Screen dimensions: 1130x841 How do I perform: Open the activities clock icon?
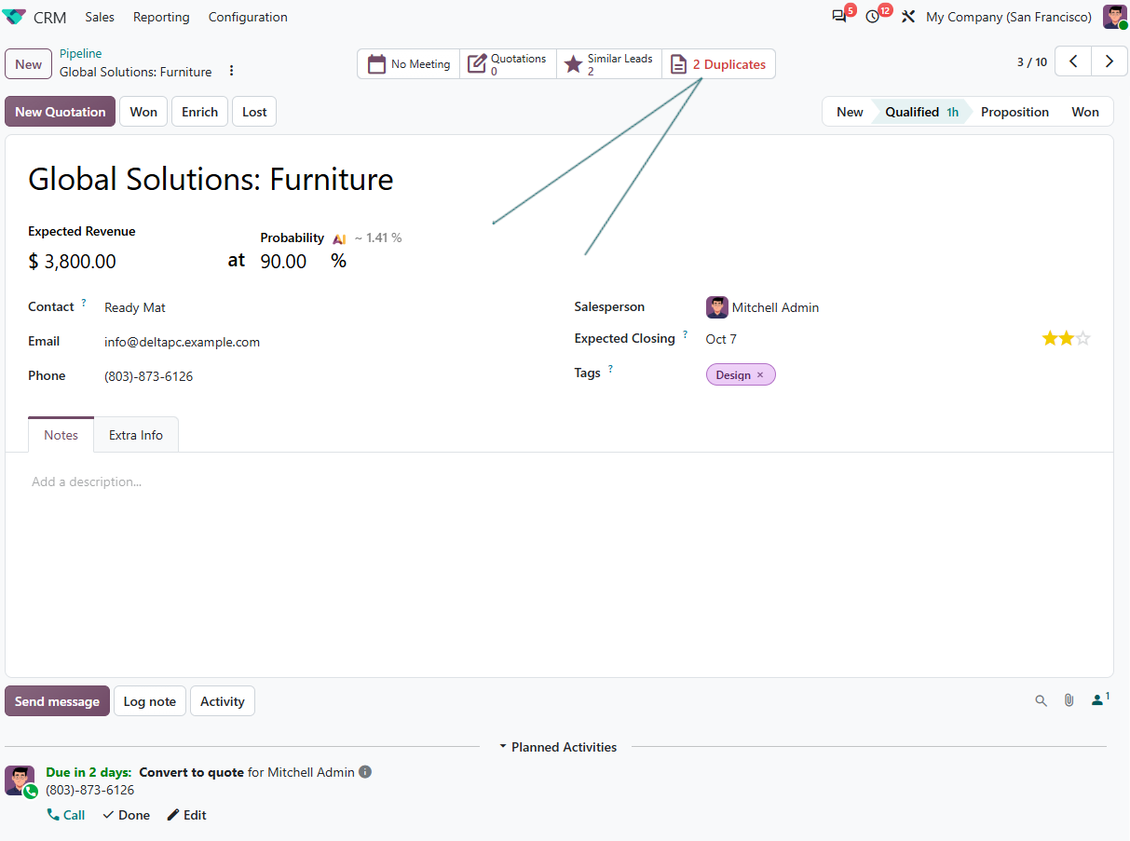pos(873,17)
